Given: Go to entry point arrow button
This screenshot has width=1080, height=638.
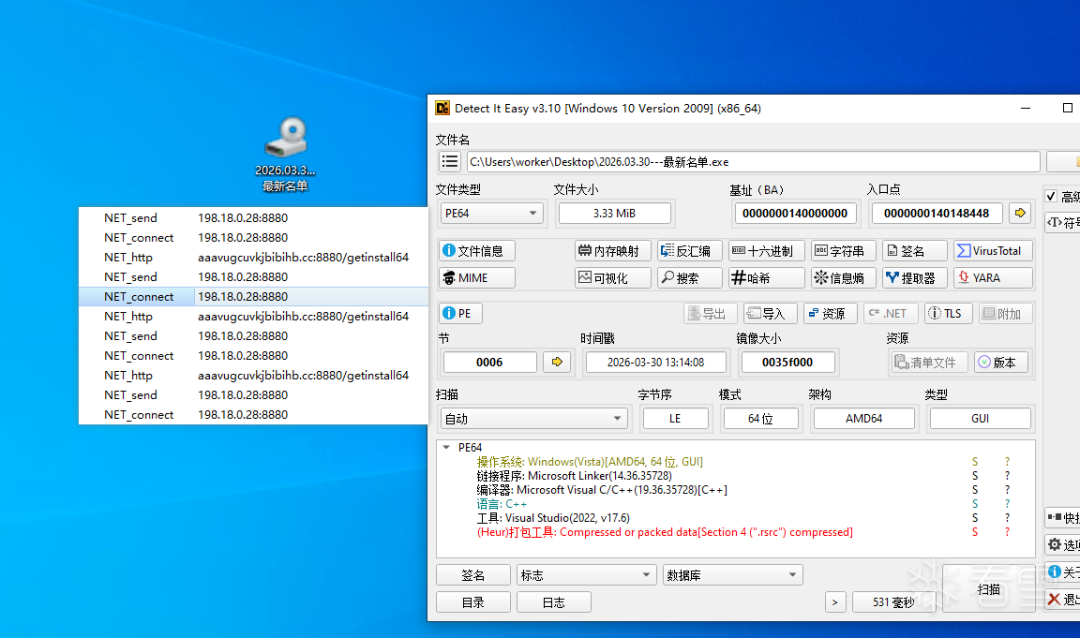Looking at the screenshot, I should pyautogui.click(x=1020, y=213).
